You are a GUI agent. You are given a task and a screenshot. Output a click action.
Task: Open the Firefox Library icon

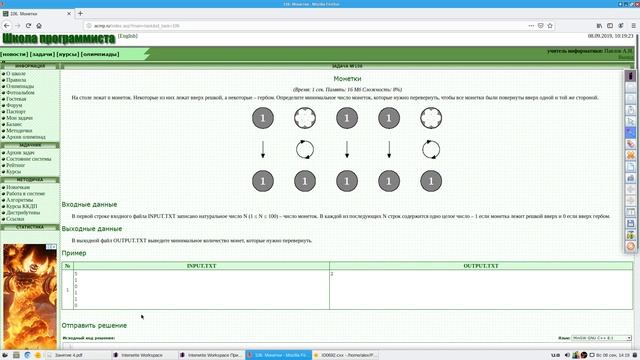click(599, 25)
